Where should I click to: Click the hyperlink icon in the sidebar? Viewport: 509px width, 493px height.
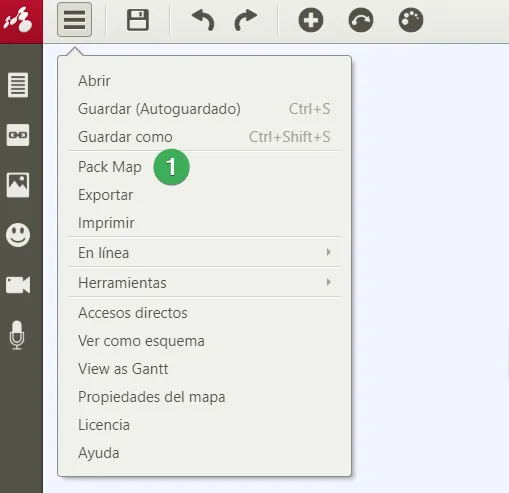click(18, 135)
